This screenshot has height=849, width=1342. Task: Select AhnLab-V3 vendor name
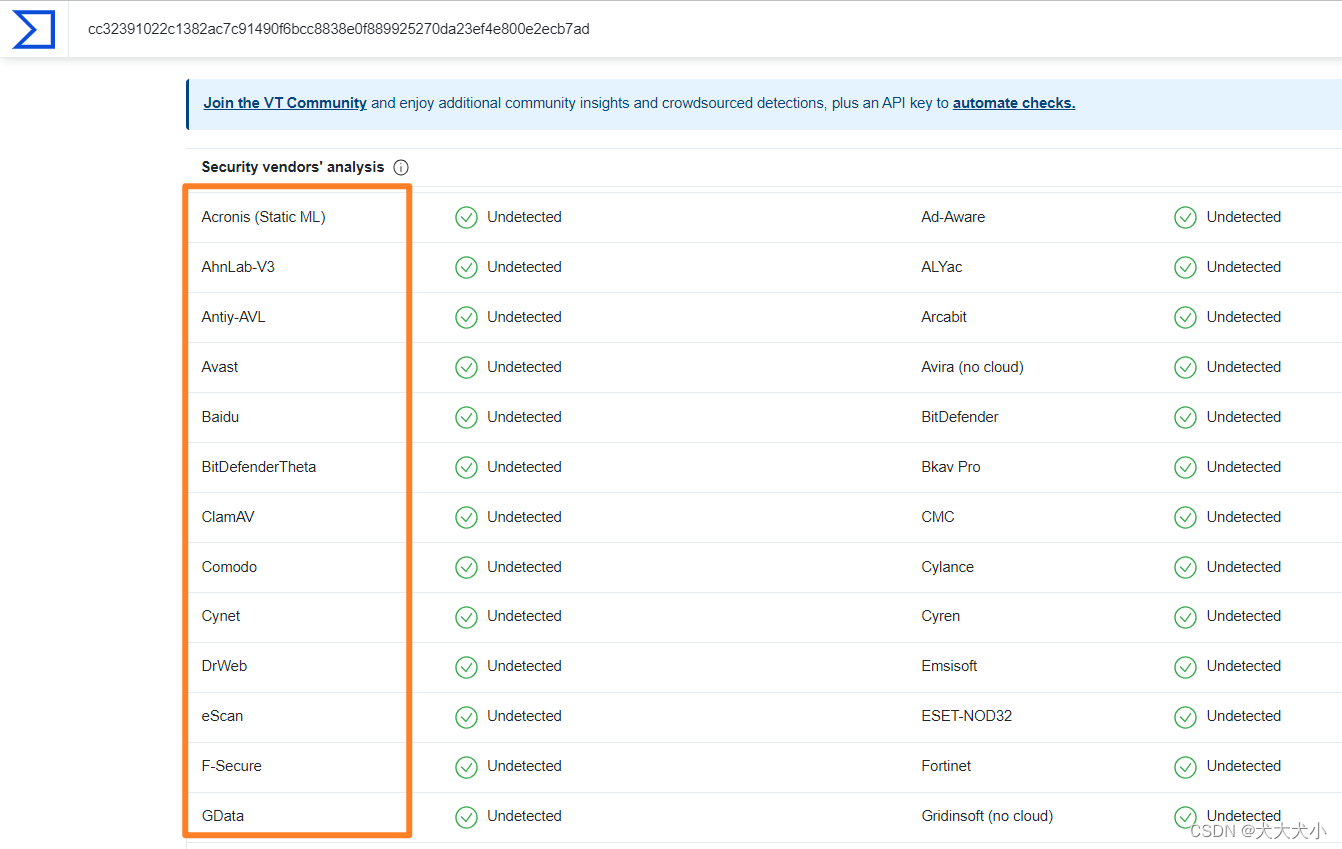pos(238,267)
